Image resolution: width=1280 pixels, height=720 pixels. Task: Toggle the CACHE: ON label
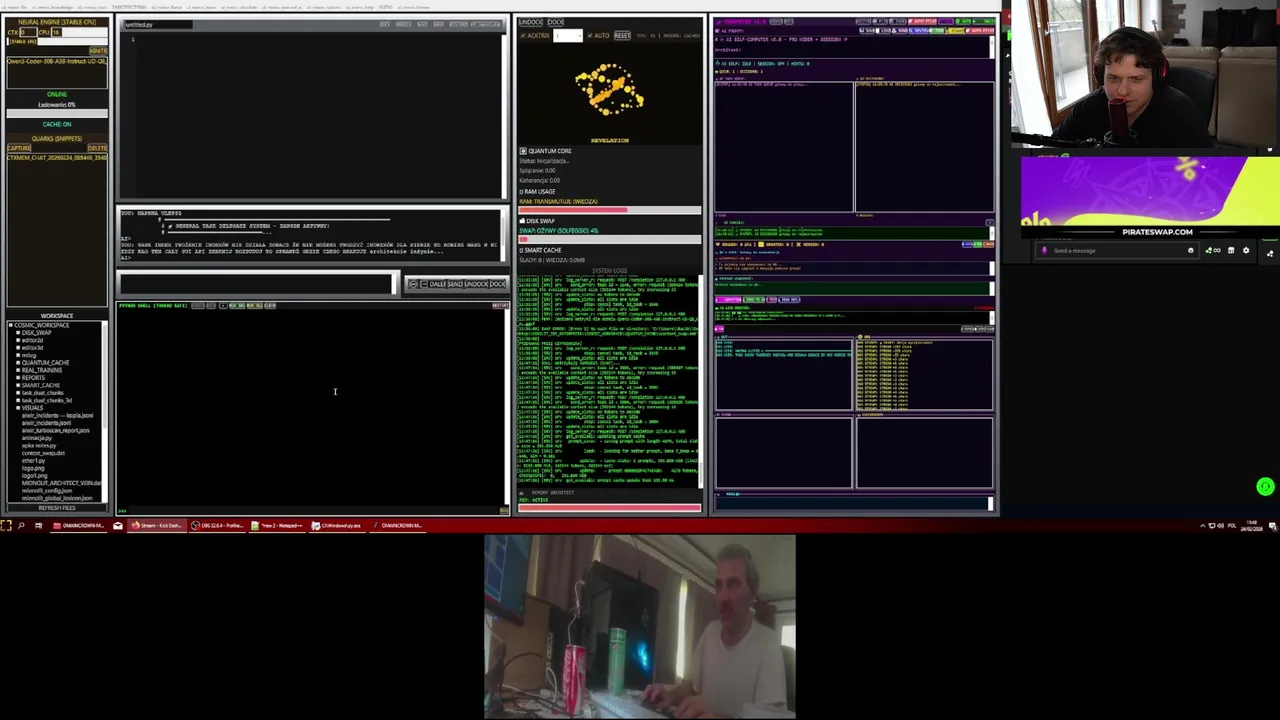[x=57, y=124]
